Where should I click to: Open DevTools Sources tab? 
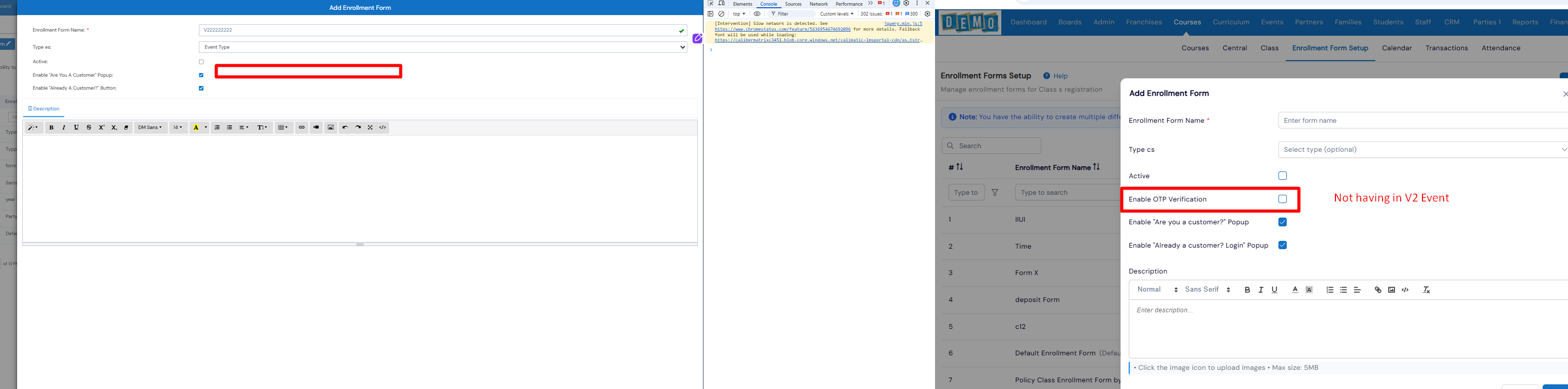pos(793,4)
